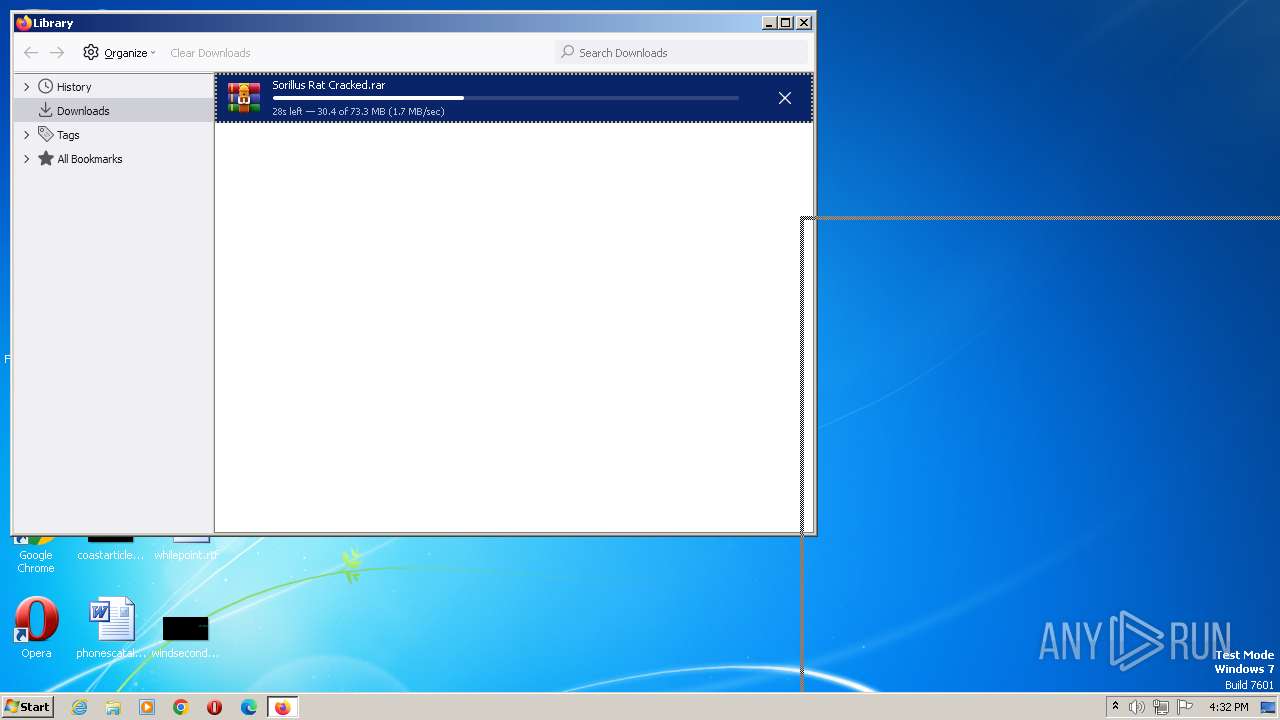Screen dimensions: 1280x720
Task: Expand the History tree node
Action: coord(27,87)
